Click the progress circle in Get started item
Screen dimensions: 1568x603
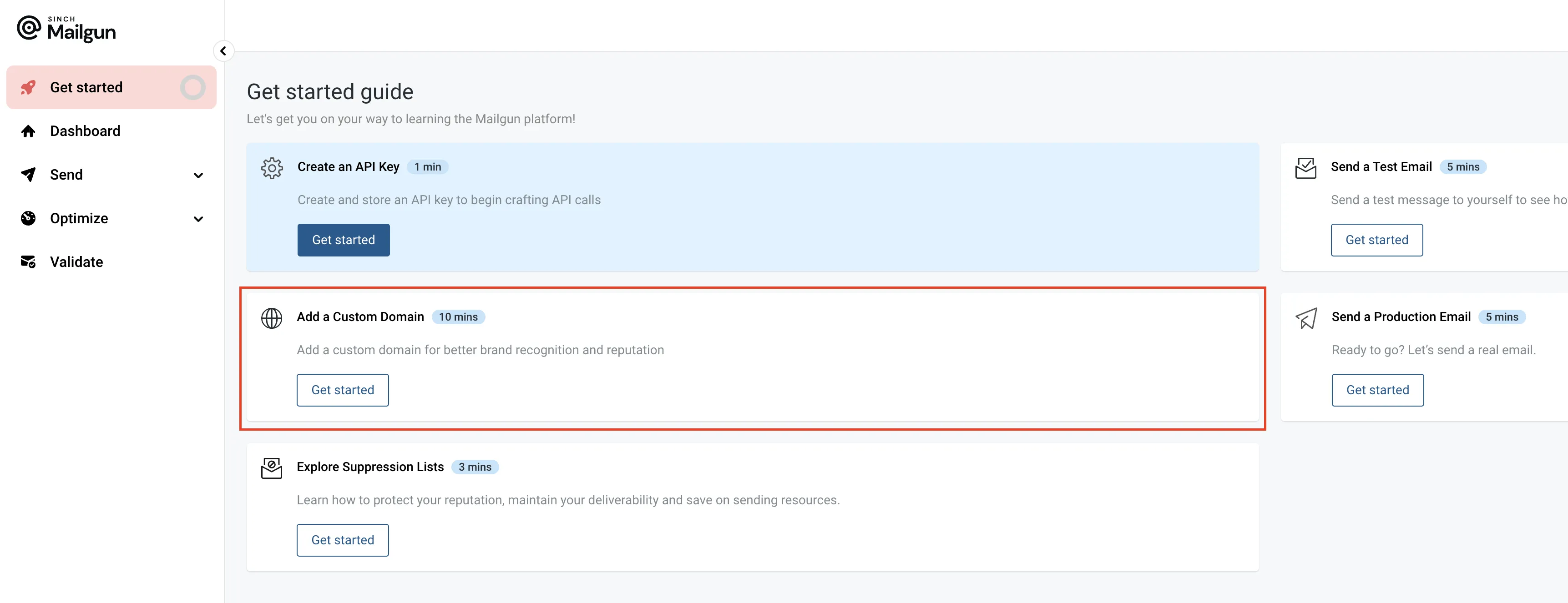tap(193, 88)
